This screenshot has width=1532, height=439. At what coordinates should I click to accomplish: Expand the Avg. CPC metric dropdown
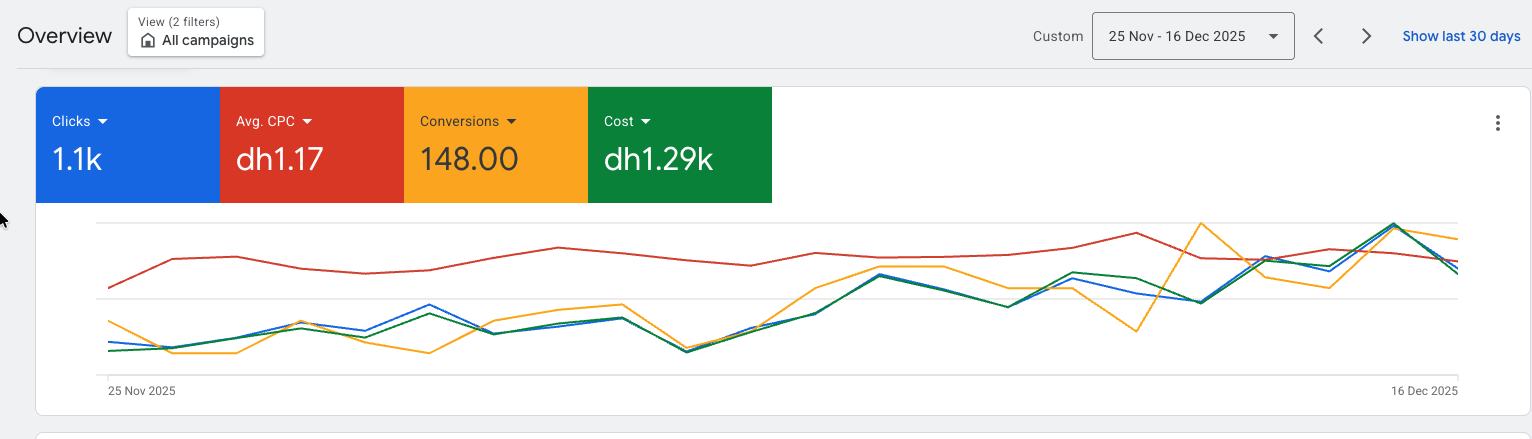(x=307, y=121)
